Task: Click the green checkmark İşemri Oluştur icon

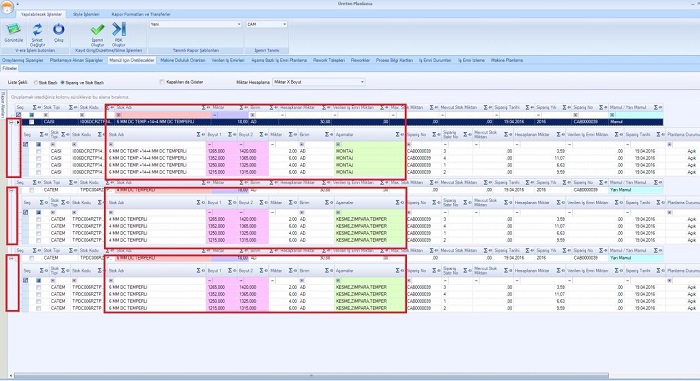Action: (x=97, y=30)
